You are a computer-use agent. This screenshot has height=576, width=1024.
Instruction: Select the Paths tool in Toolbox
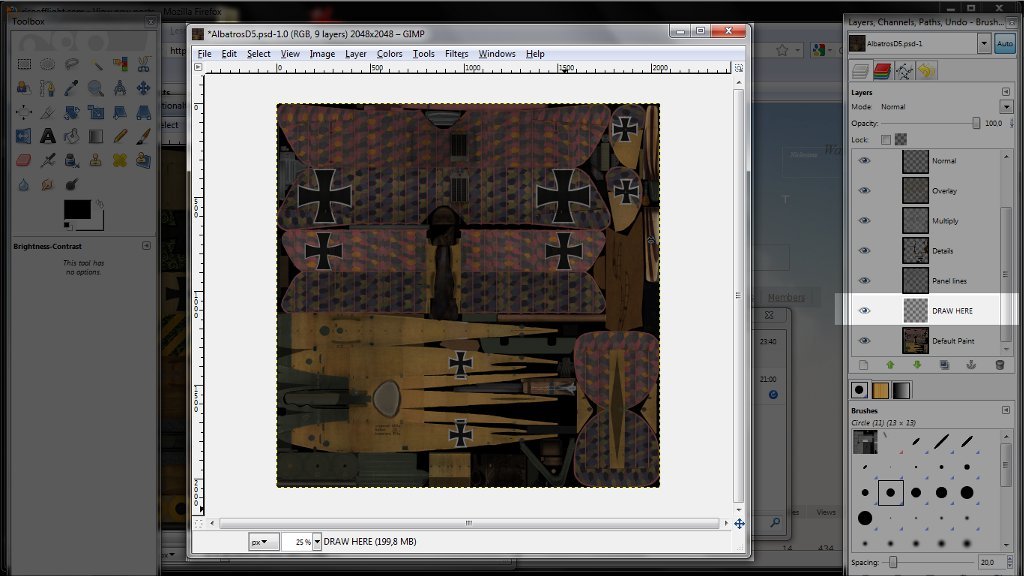click(48, 88)
